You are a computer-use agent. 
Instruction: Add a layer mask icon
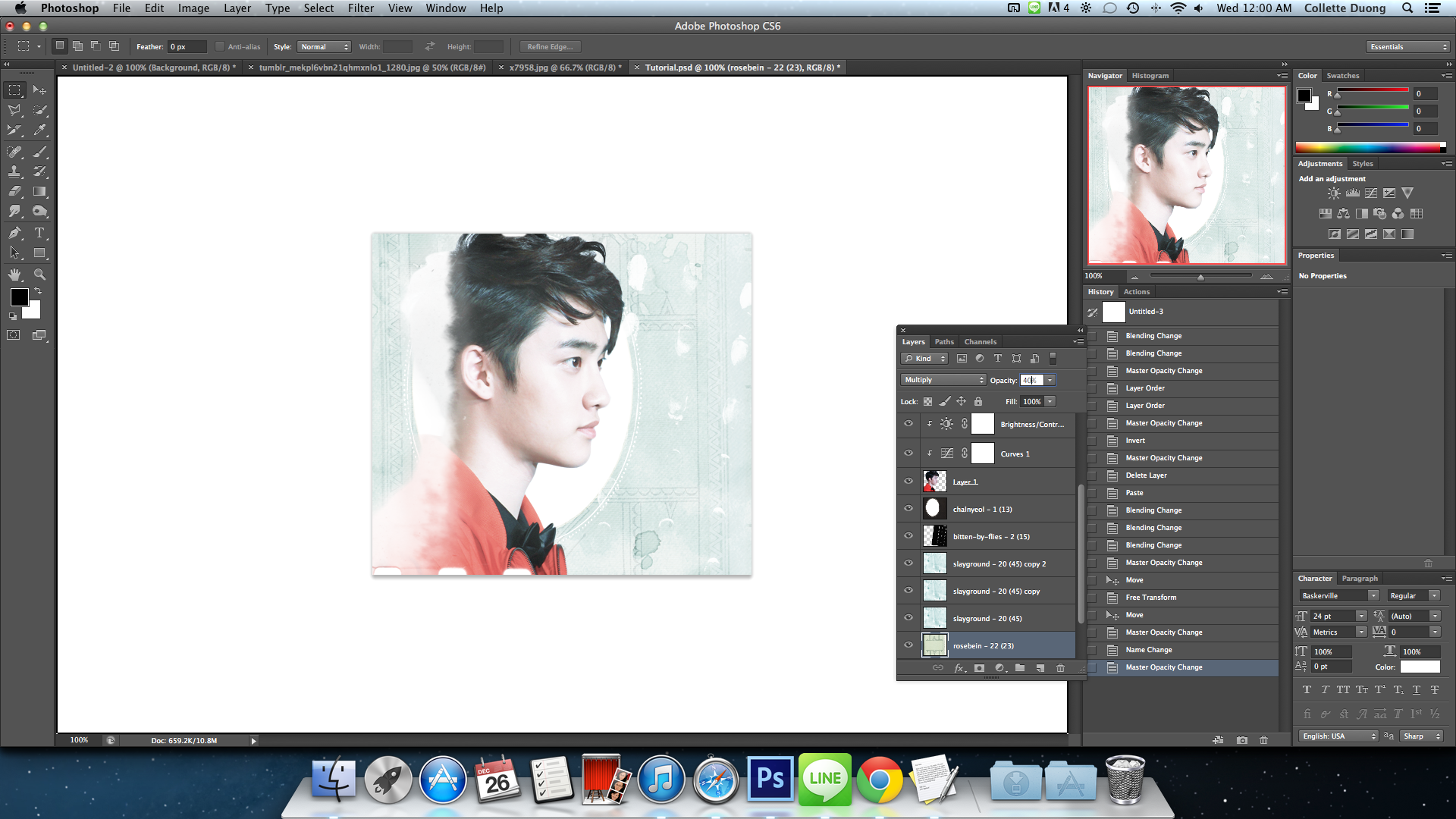point(979,668)
